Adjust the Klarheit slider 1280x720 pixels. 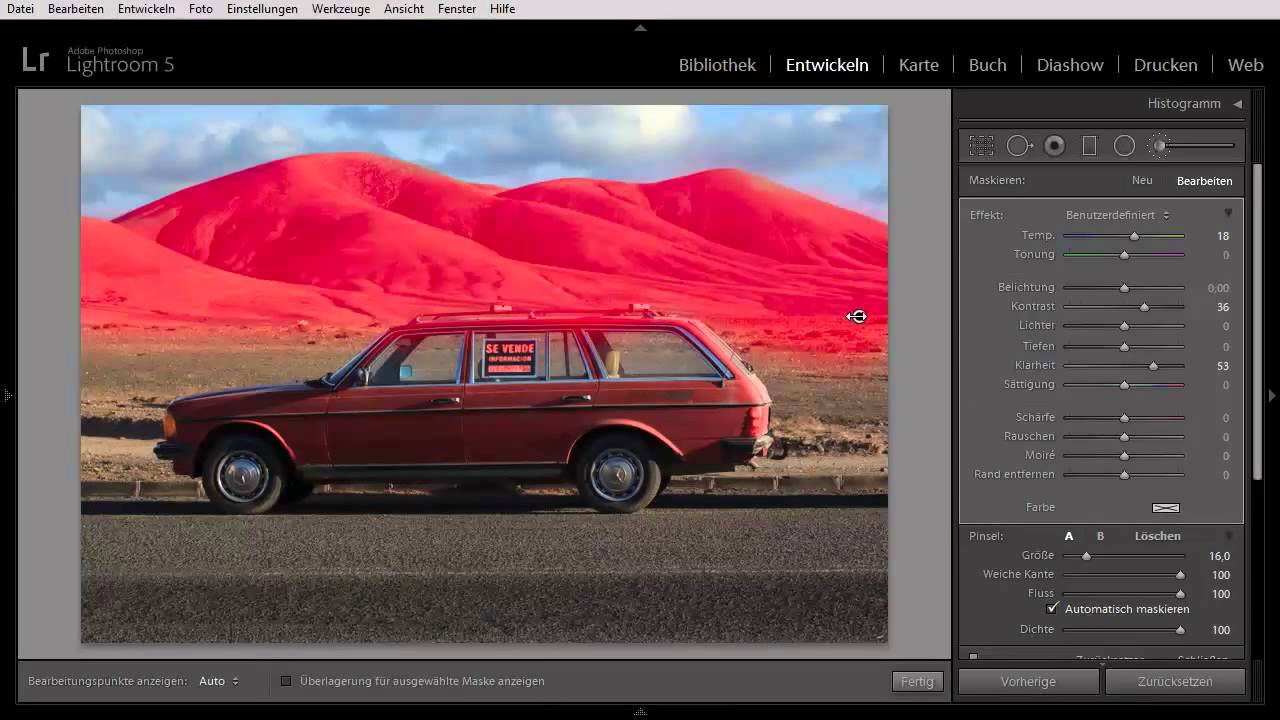click(x=1153, y=366)
